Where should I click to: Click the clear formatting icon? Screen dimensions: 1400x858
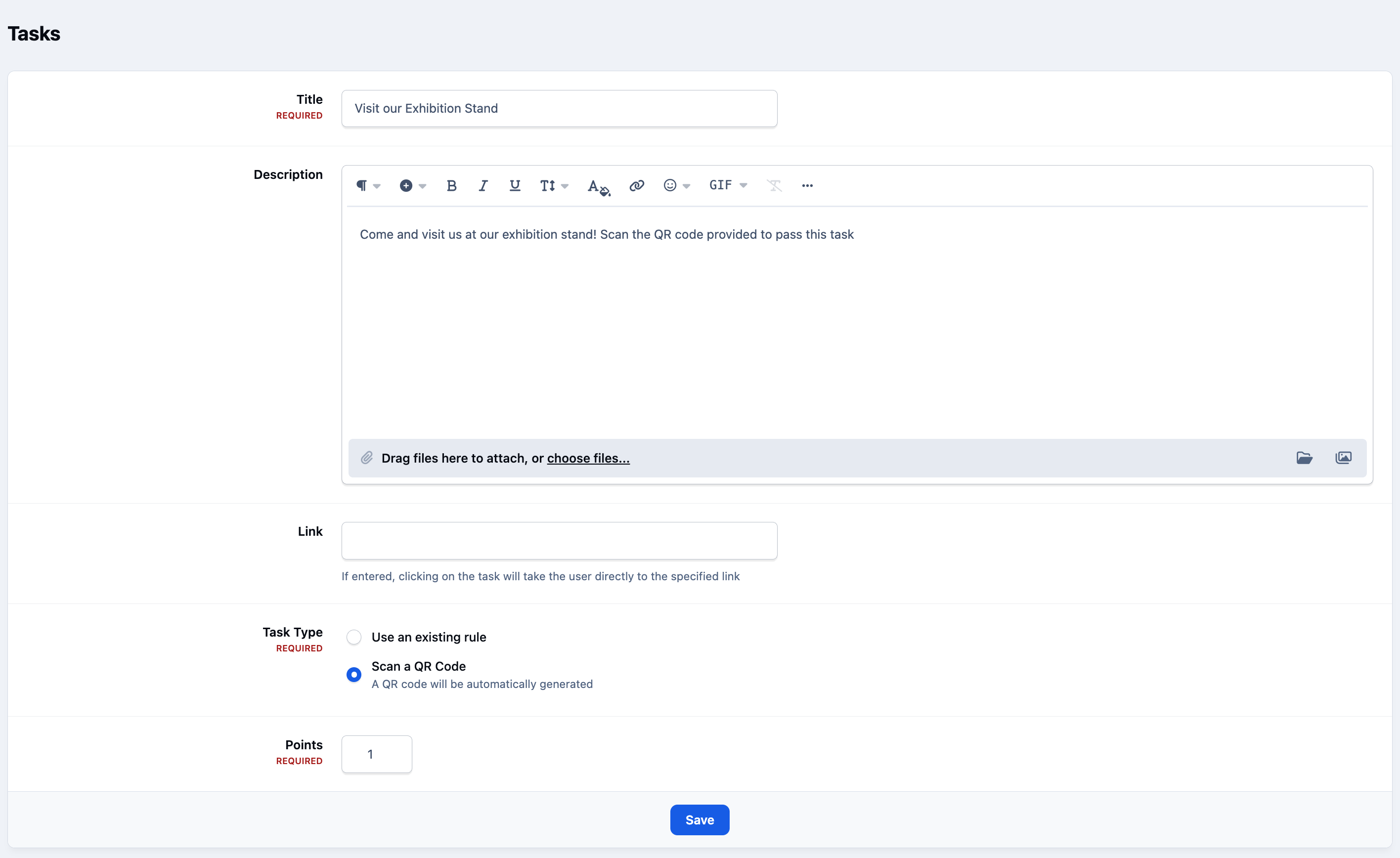tap(775, 186)
